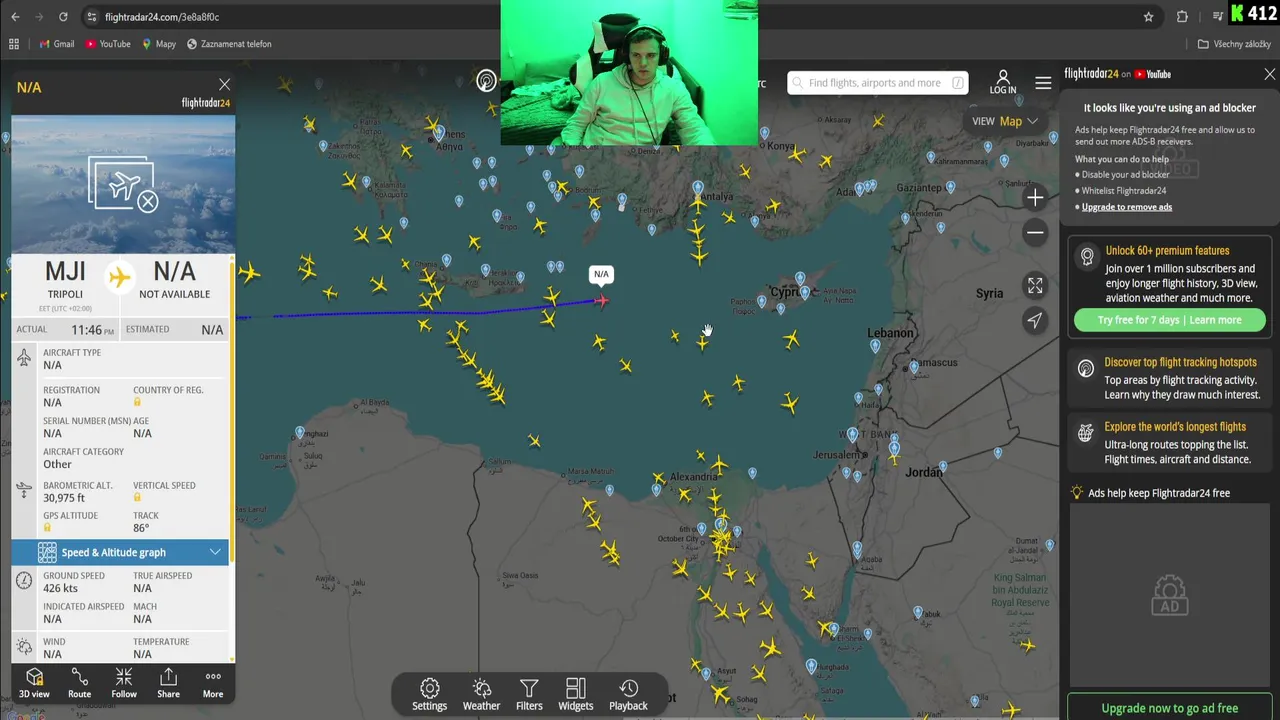Open the Mapy bookmark
The width and height of the screenshot is (1280, 720).
pos(159,44)
